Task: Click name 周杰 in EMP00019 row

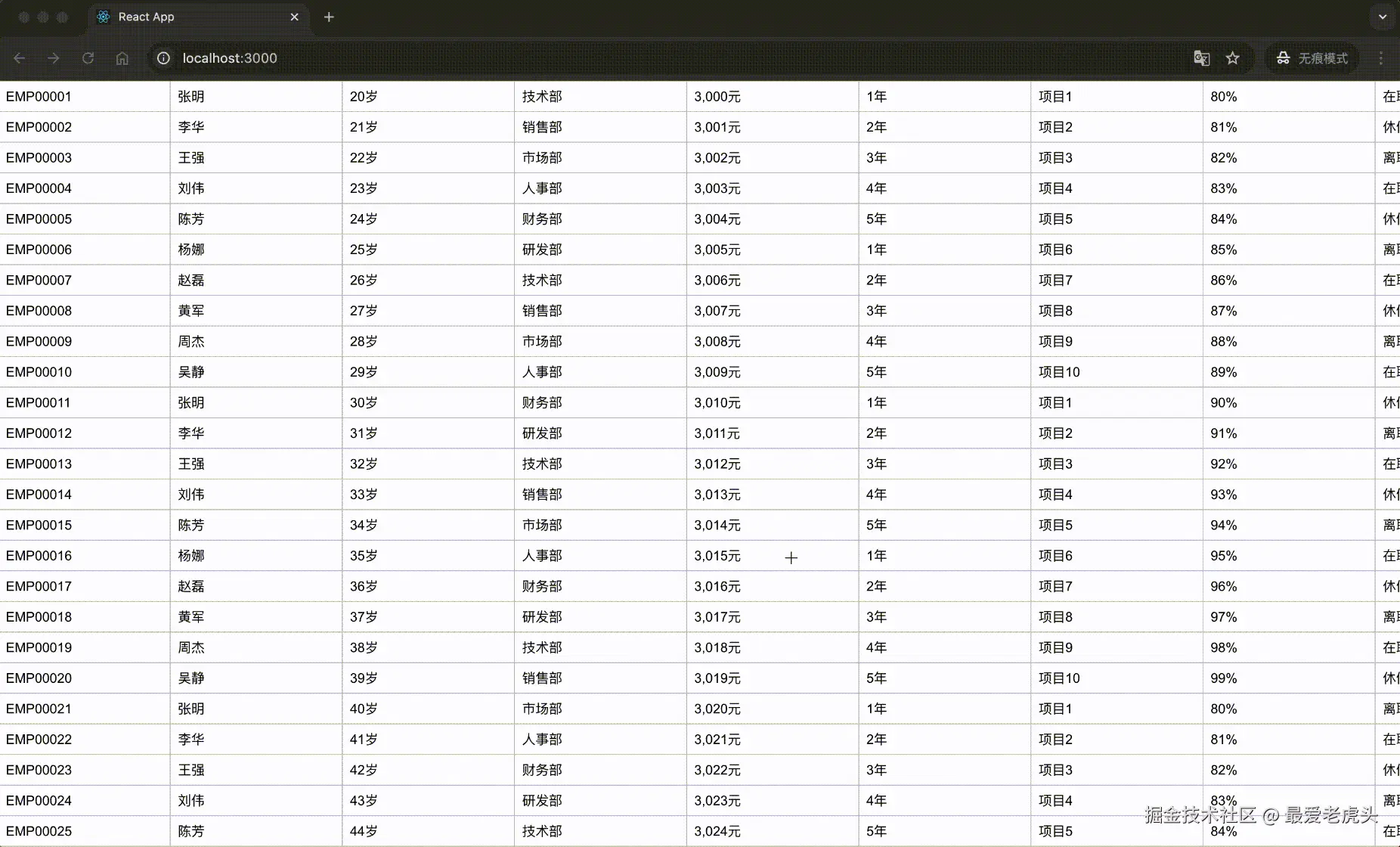Action: [191, 648]
